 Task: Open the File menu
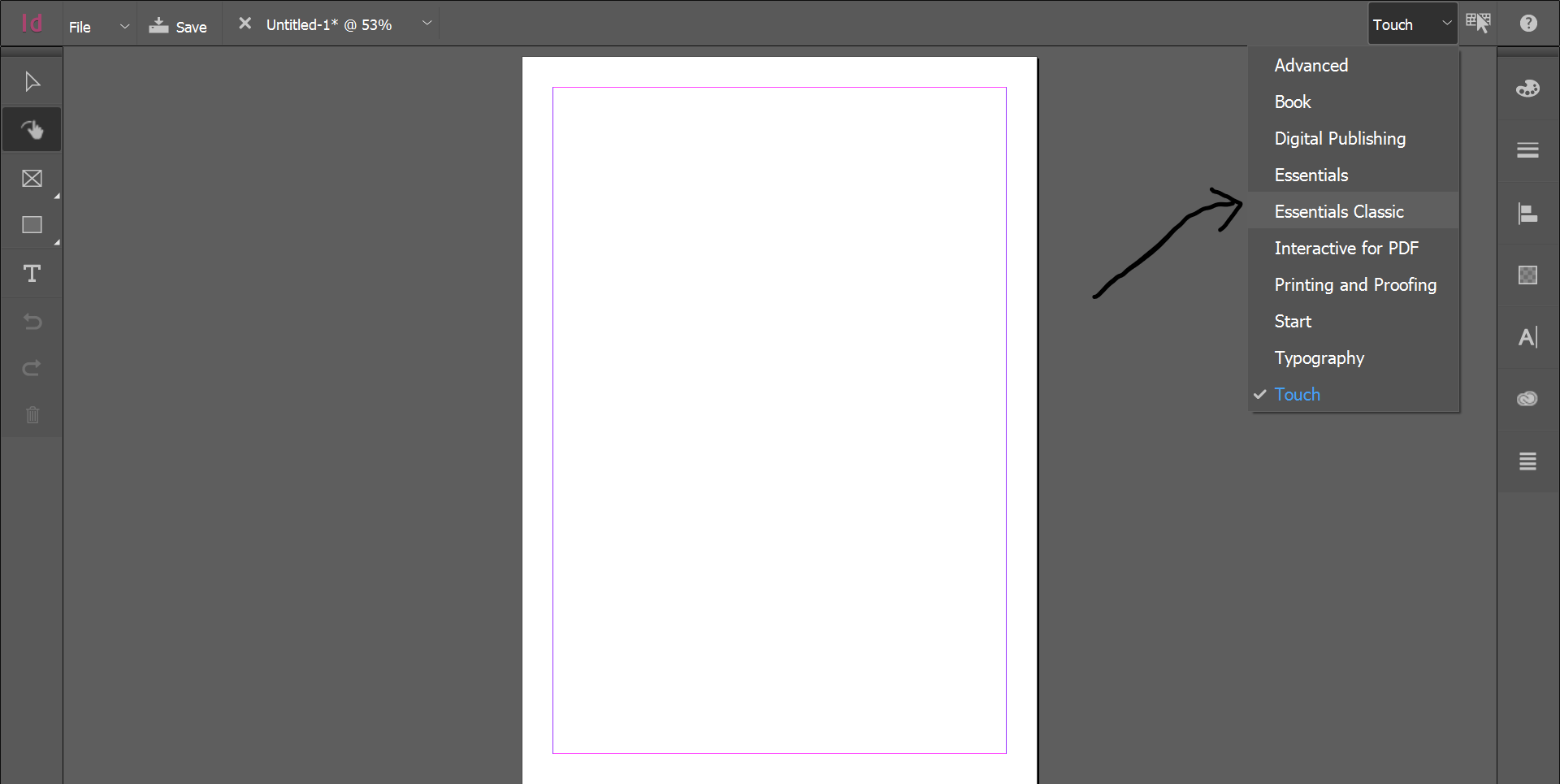[80, 27]
